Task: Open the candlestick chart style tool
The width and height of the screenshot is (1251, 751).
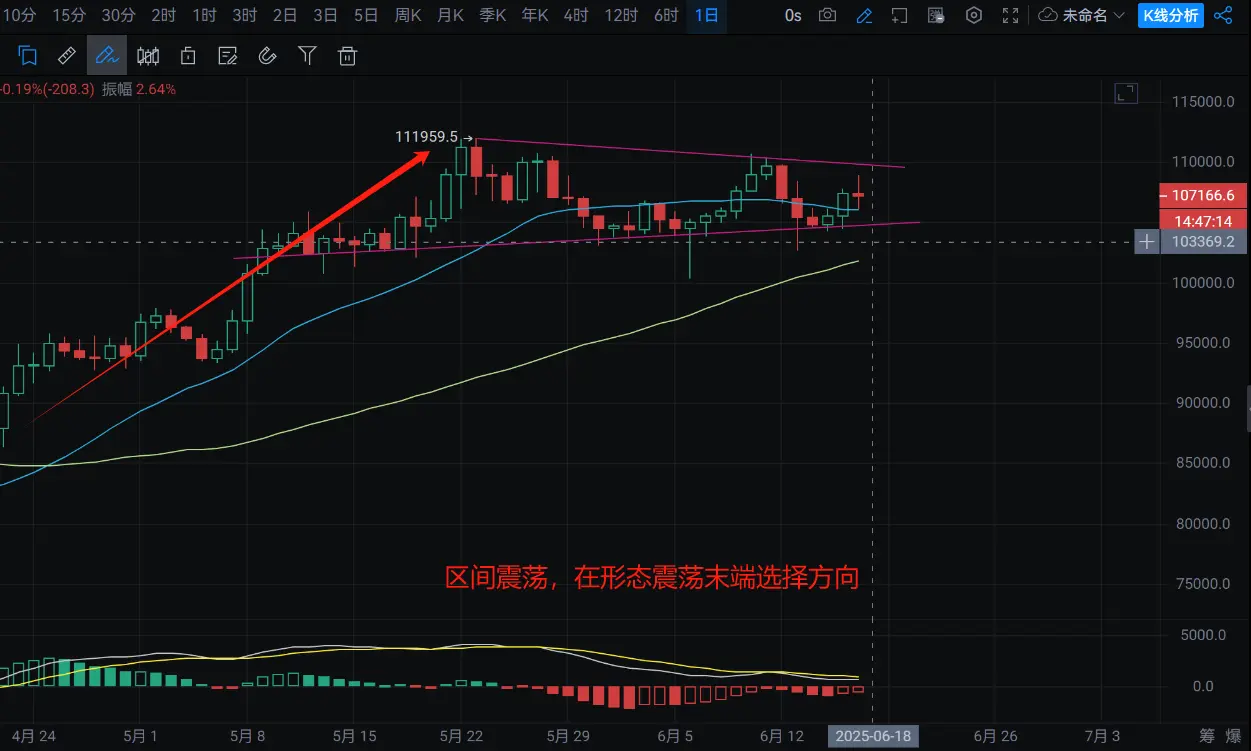Action: (x=148, y=56)
